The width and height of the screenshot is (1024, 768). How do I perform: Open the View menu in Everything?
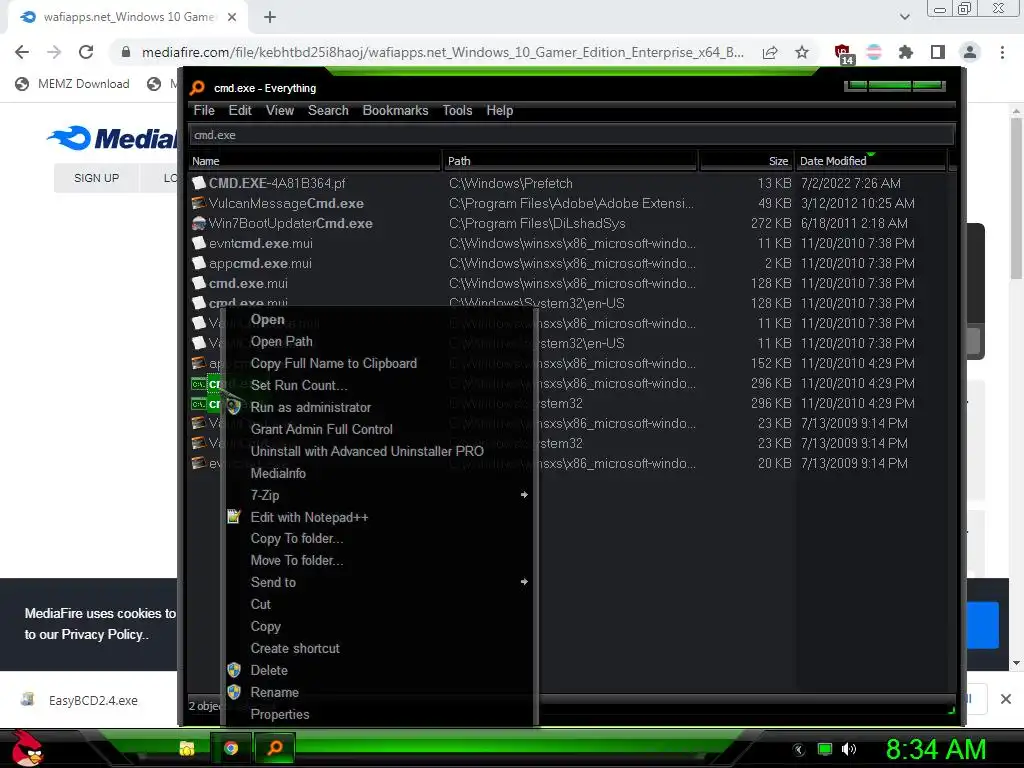click(280, 110)
